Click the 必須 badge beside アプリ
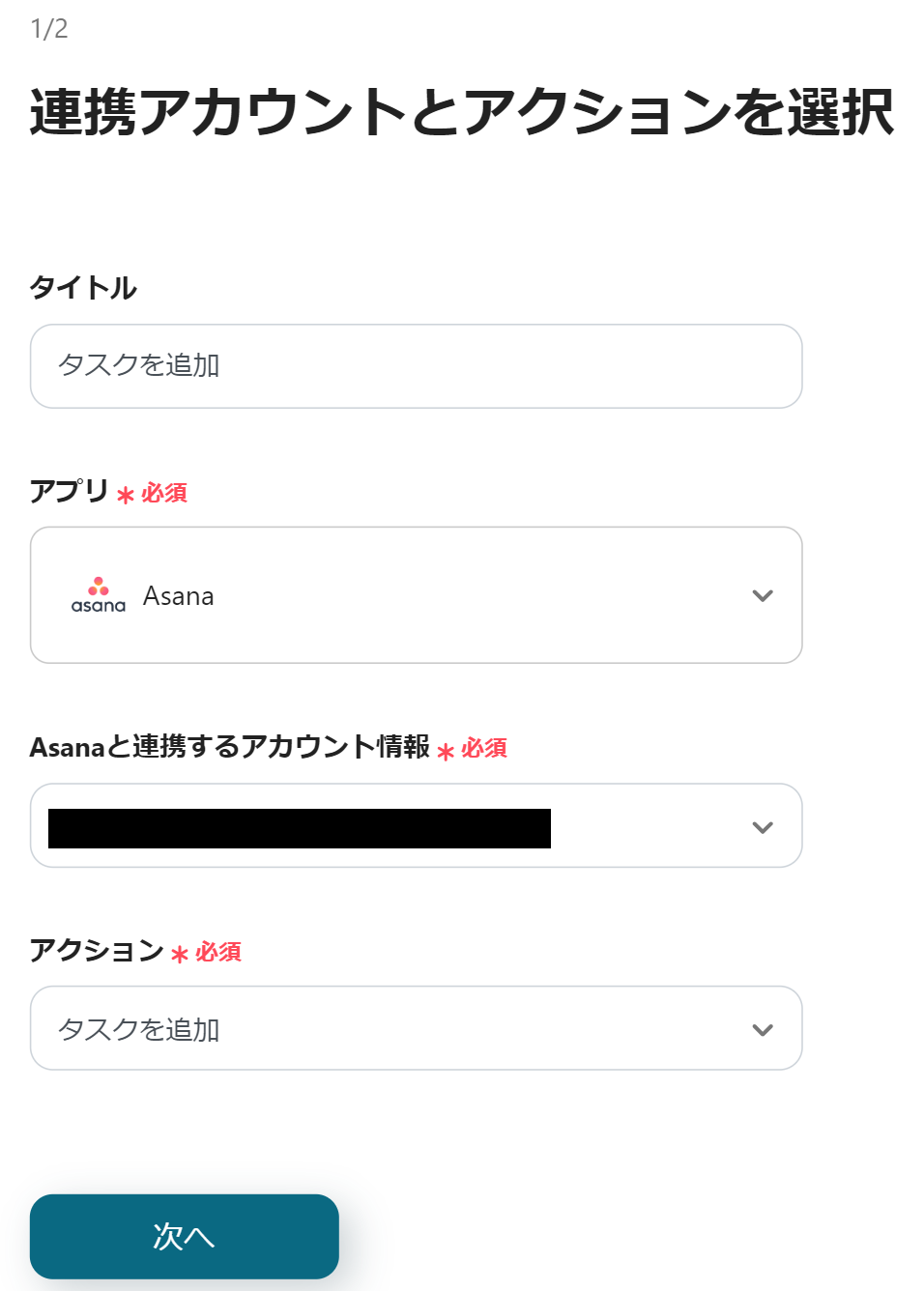The image size is (924, 1291). pyautogui.click(x=164, y=493)
